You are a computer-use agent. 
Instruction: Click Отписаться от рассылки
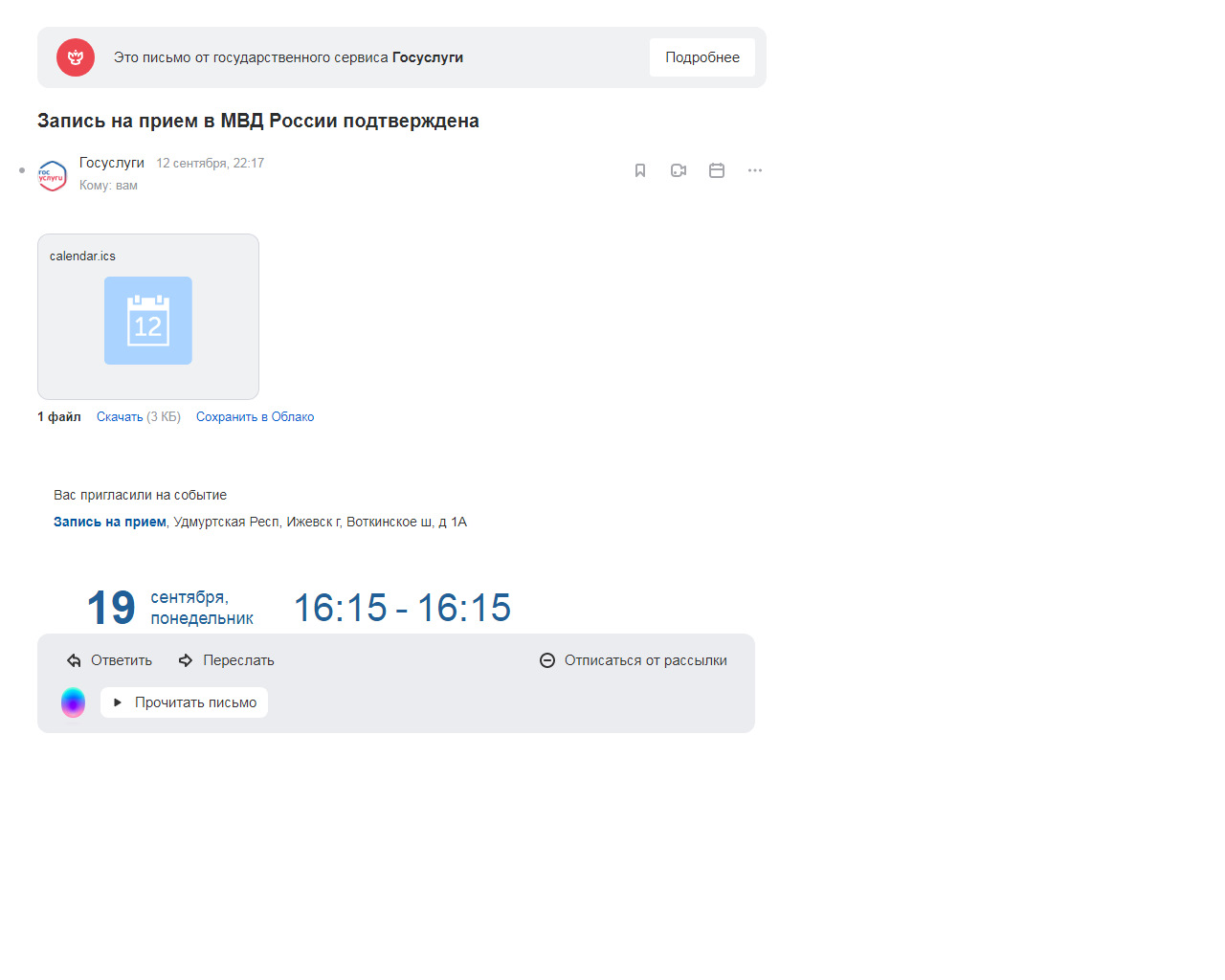click(x=634, y=660)
